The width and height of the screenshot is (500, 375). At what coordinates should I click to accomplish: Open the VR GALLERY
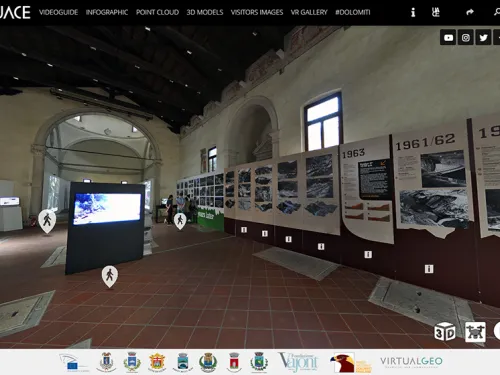click(x=309, y=12)
